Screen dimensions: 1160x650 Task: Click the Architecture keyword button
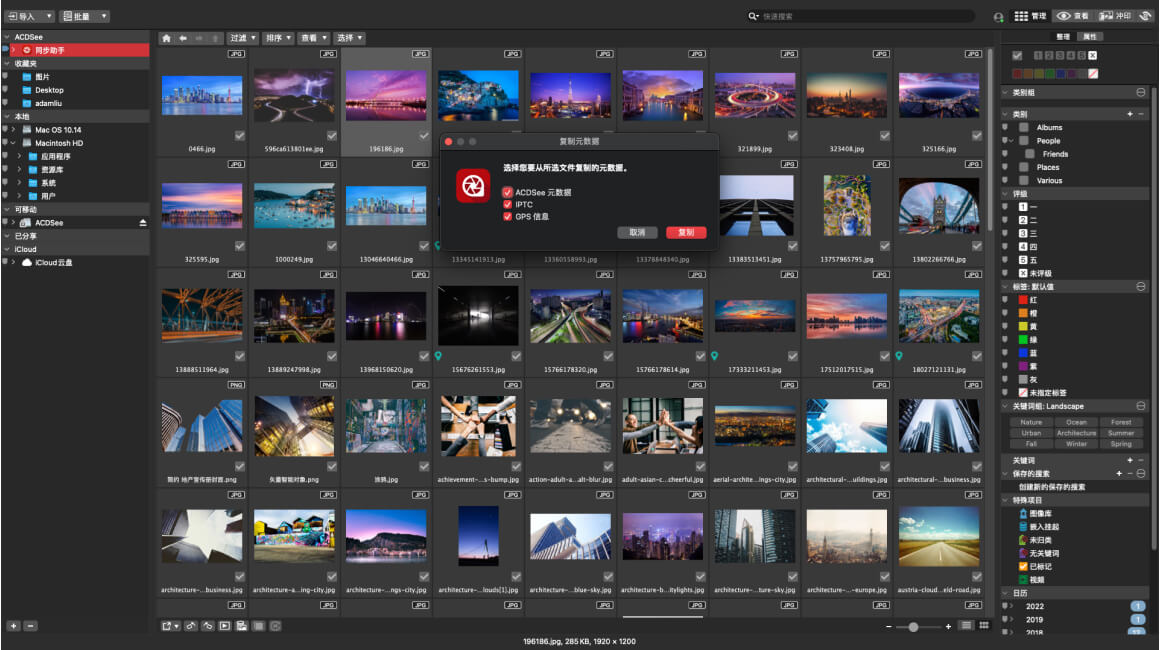coord(1076,433)
